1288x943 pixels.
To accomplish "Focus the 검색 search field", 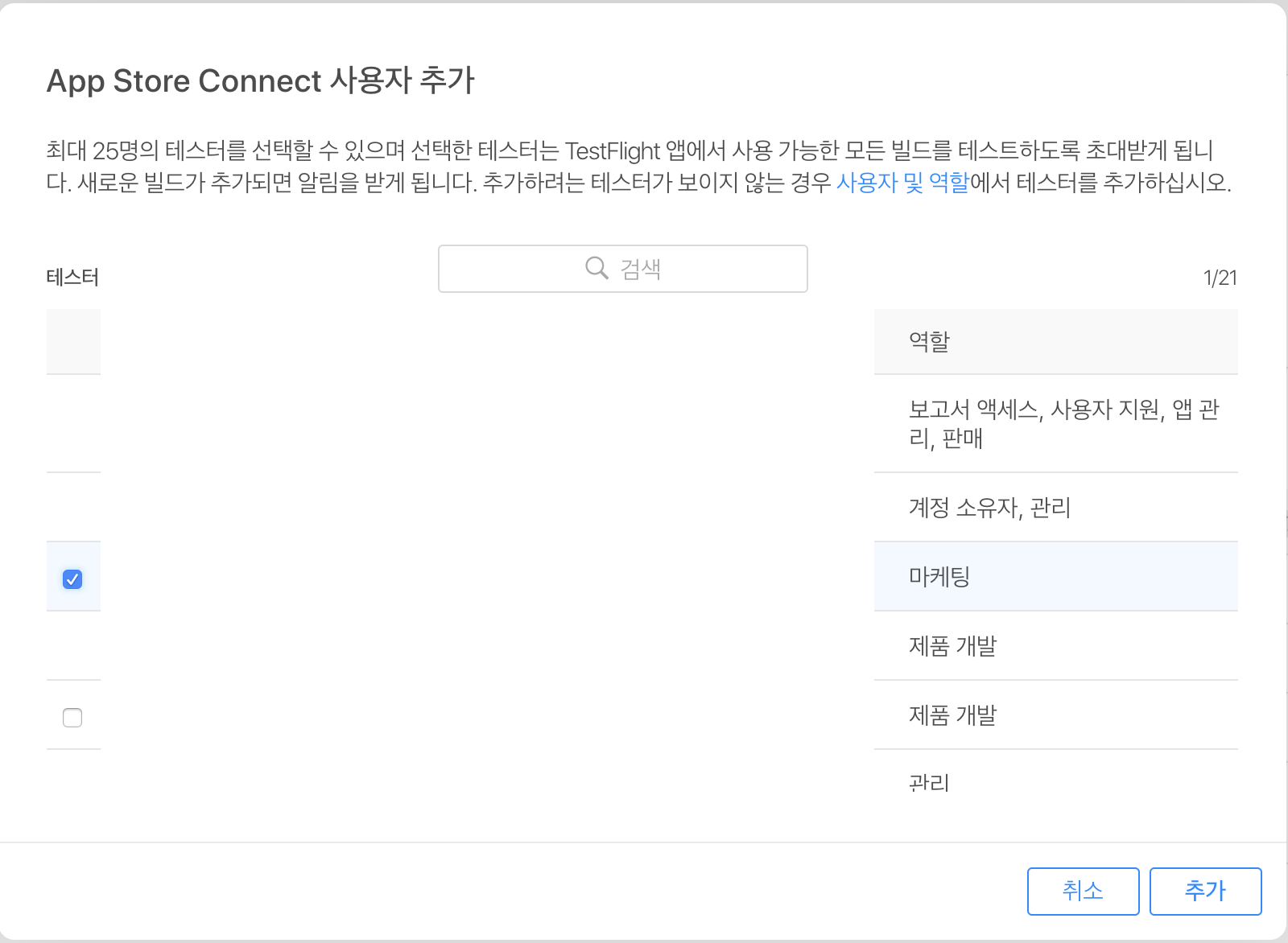I will [x=622, y=269].
